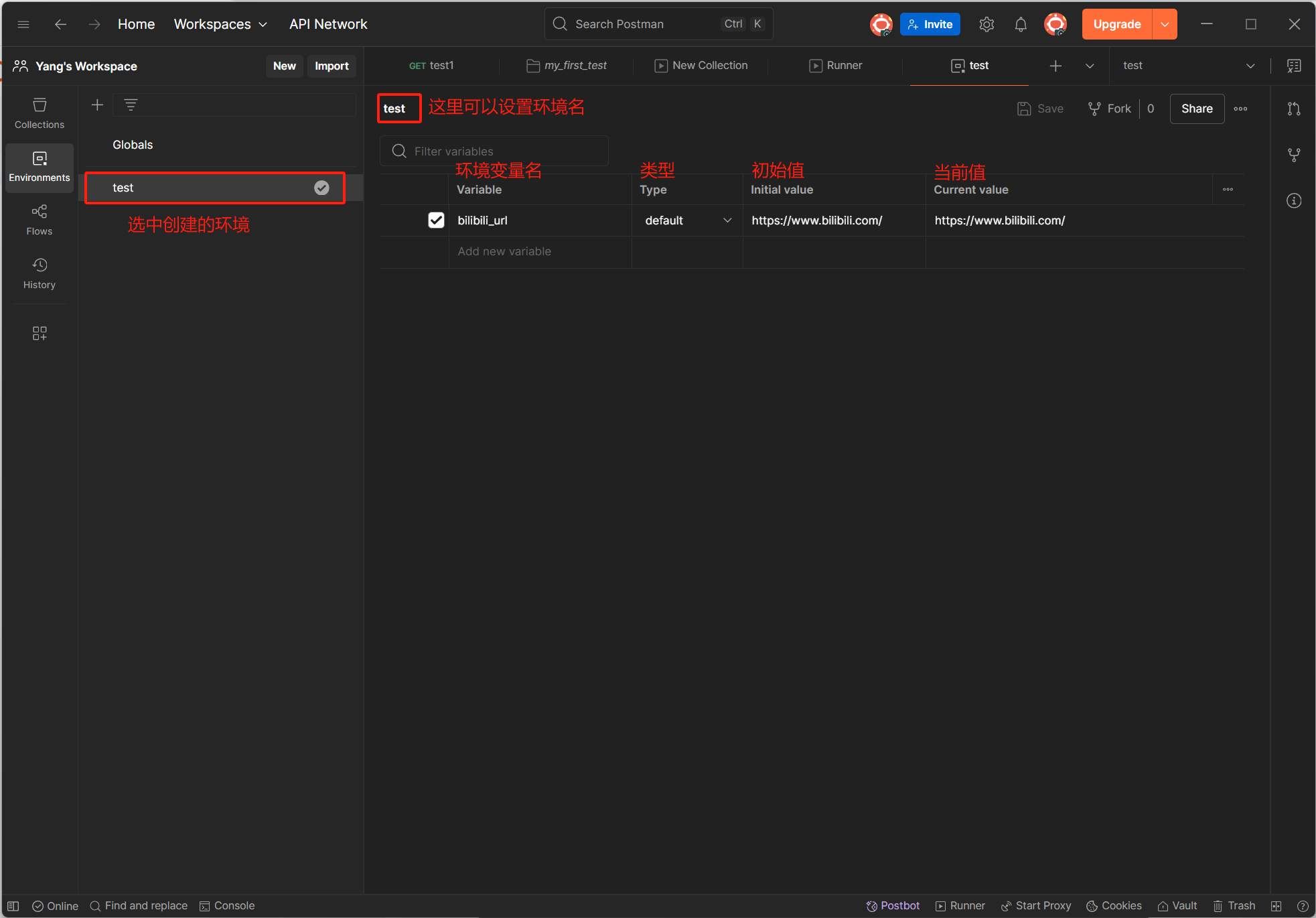Create new environment with plus icon
The image size is (1316, 918).
tap(97, 105)
